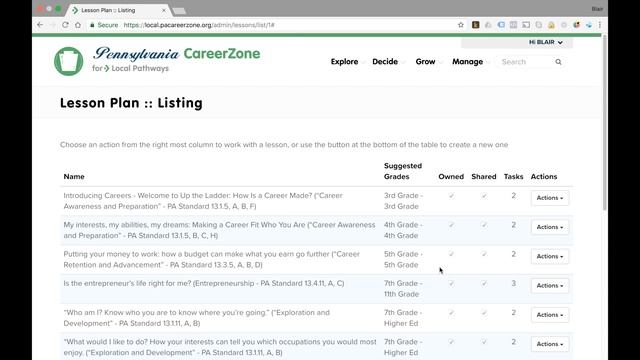Viewport: 640px width, 360px height.
Task: Click the Shared column header
Action: click(484, 177)
